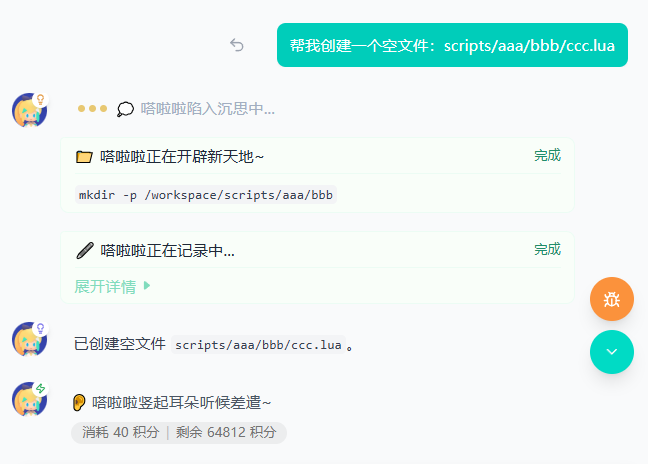Click the 完成 status in the folder card
The height and width of the screenshot is (464, 648).
[547, 155]
